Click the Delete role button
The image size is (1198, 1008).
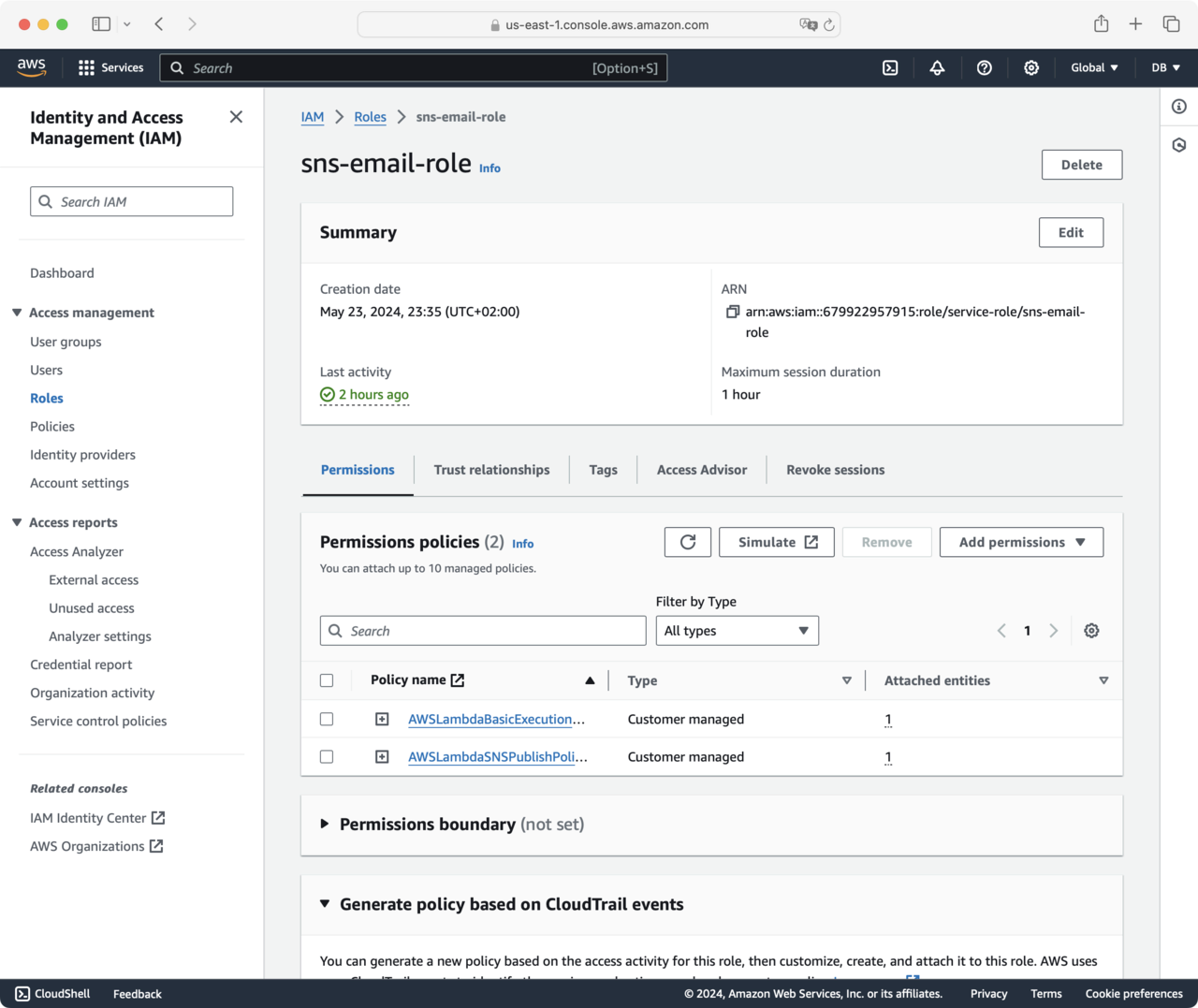pyautogui.click(x=1081, y=165)
